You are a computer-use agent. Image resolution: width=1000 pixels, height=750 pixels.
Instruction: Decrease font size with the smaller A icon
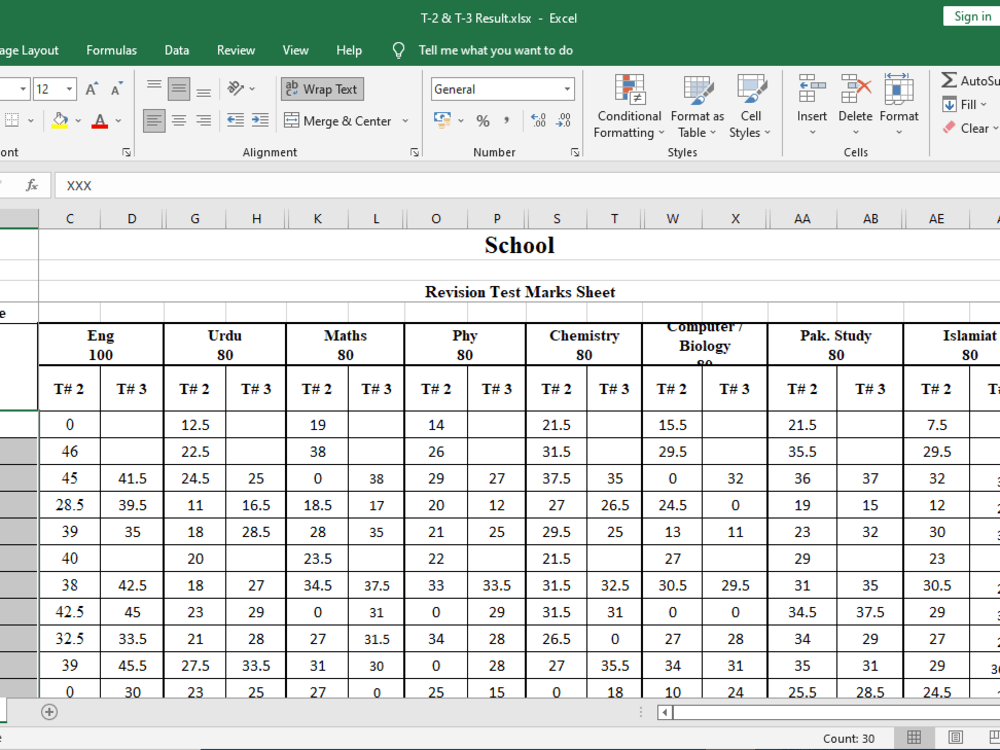point(116,89)
